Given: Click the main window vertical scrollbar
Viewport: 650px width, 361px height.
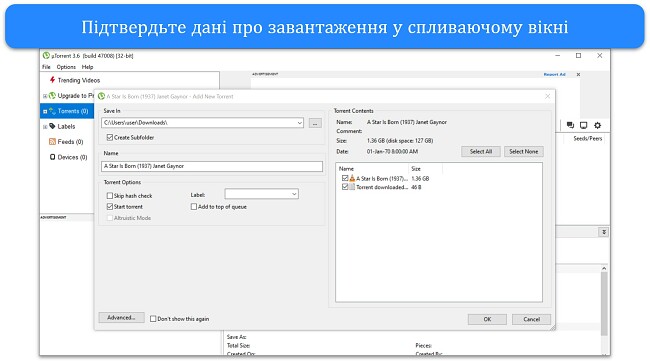Looking at the screenshot, I should click(x=604, y=303).
